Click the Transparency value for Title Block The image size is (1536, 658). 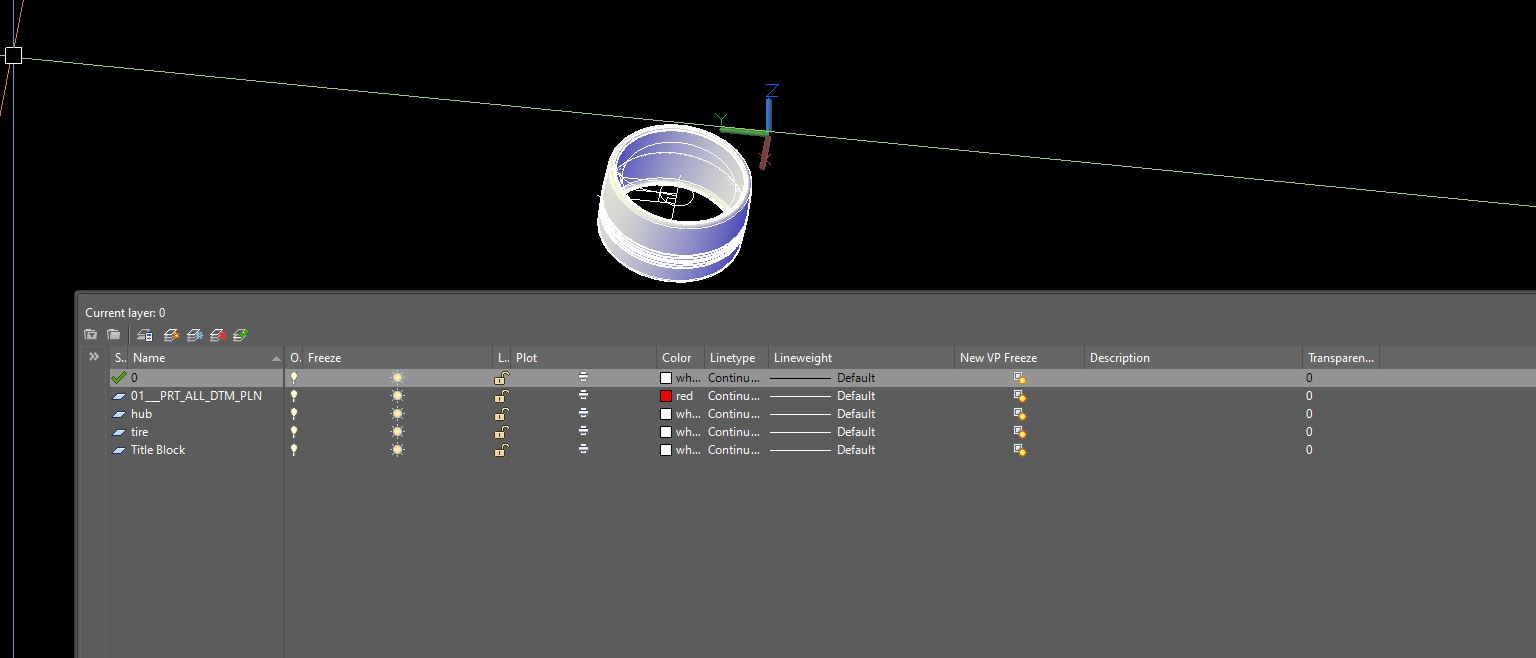point(1308,449)
